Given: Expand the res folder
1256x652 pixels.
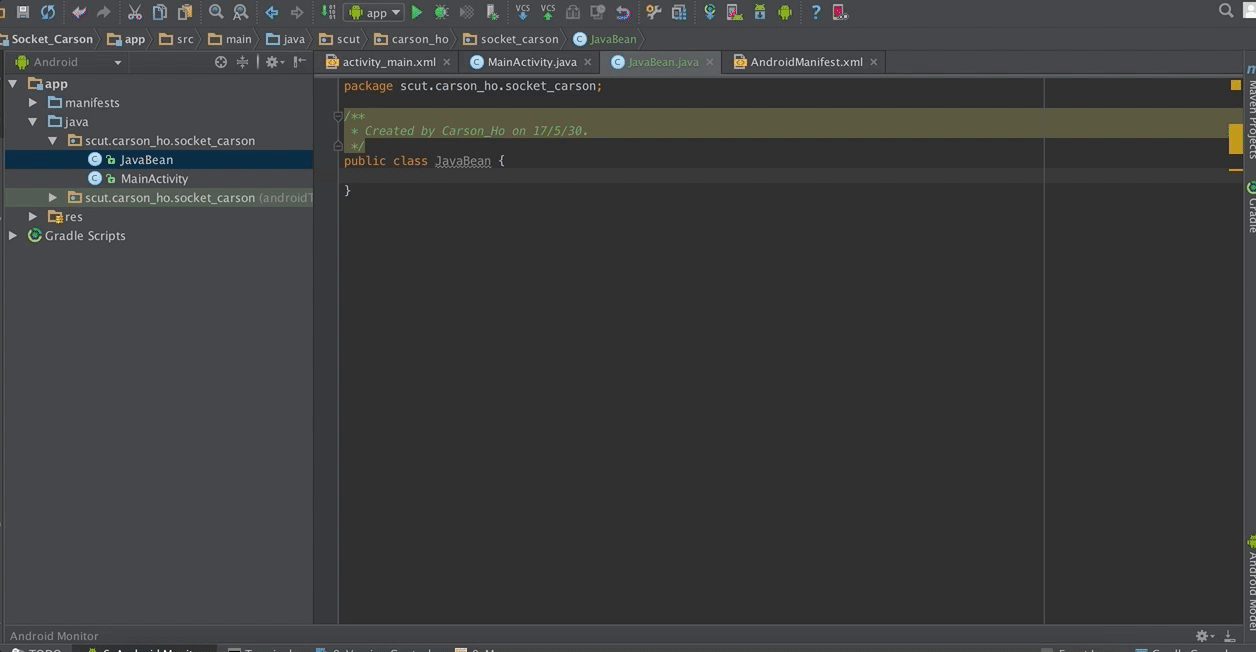Looking at the screenshot, I should [x=33, y=217].
